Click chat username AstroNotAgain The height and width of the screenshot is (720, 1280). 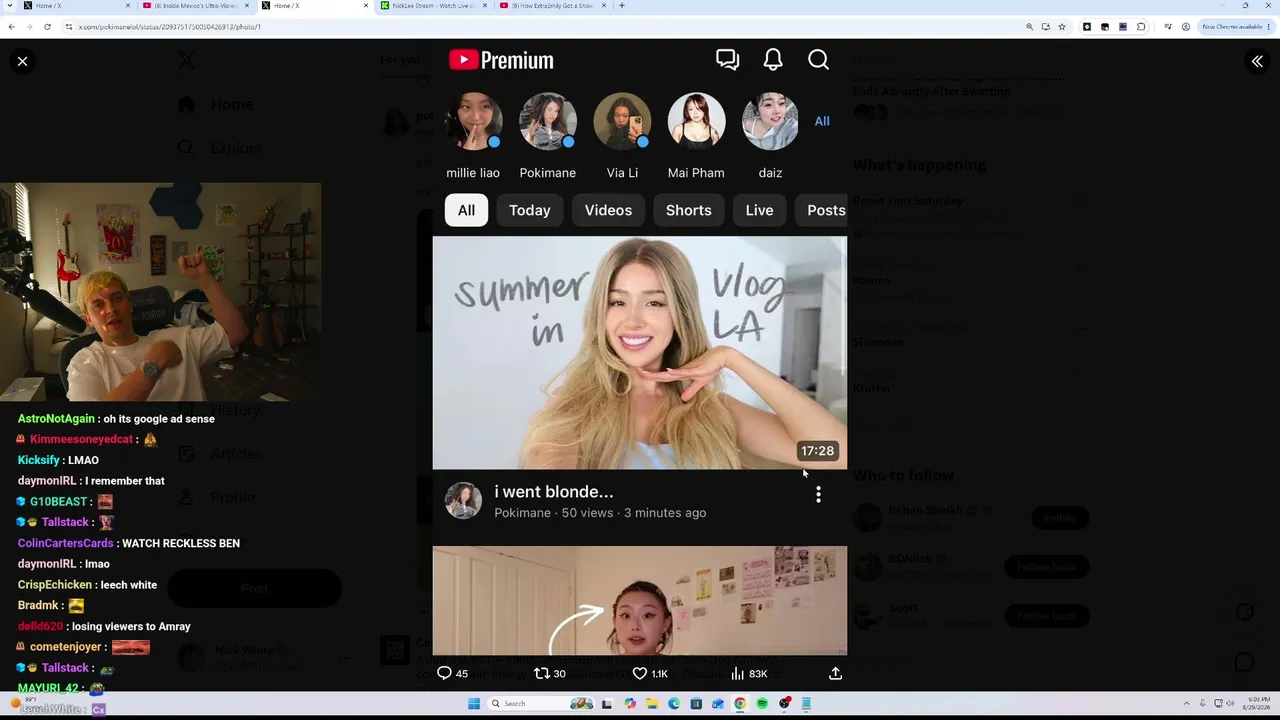pyautogui.click(x=56, y=419)
